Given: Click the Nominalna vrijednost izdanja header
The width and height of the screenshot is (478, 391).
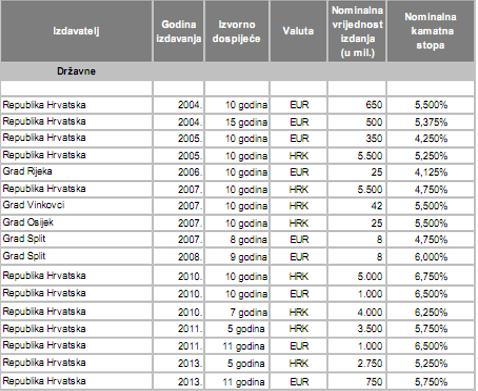Looking at the screenshot, I should 357,31.
